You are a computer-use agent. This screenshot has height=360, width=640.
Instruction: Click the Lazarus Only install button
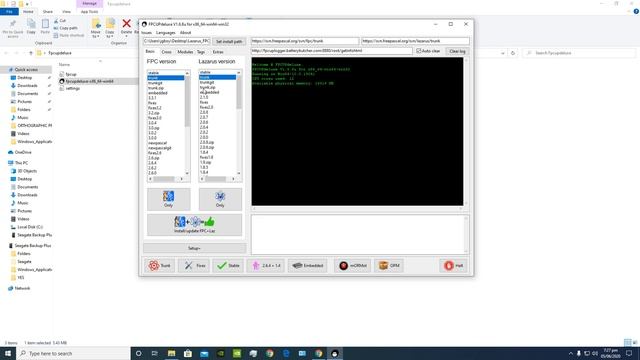point(220,199)
